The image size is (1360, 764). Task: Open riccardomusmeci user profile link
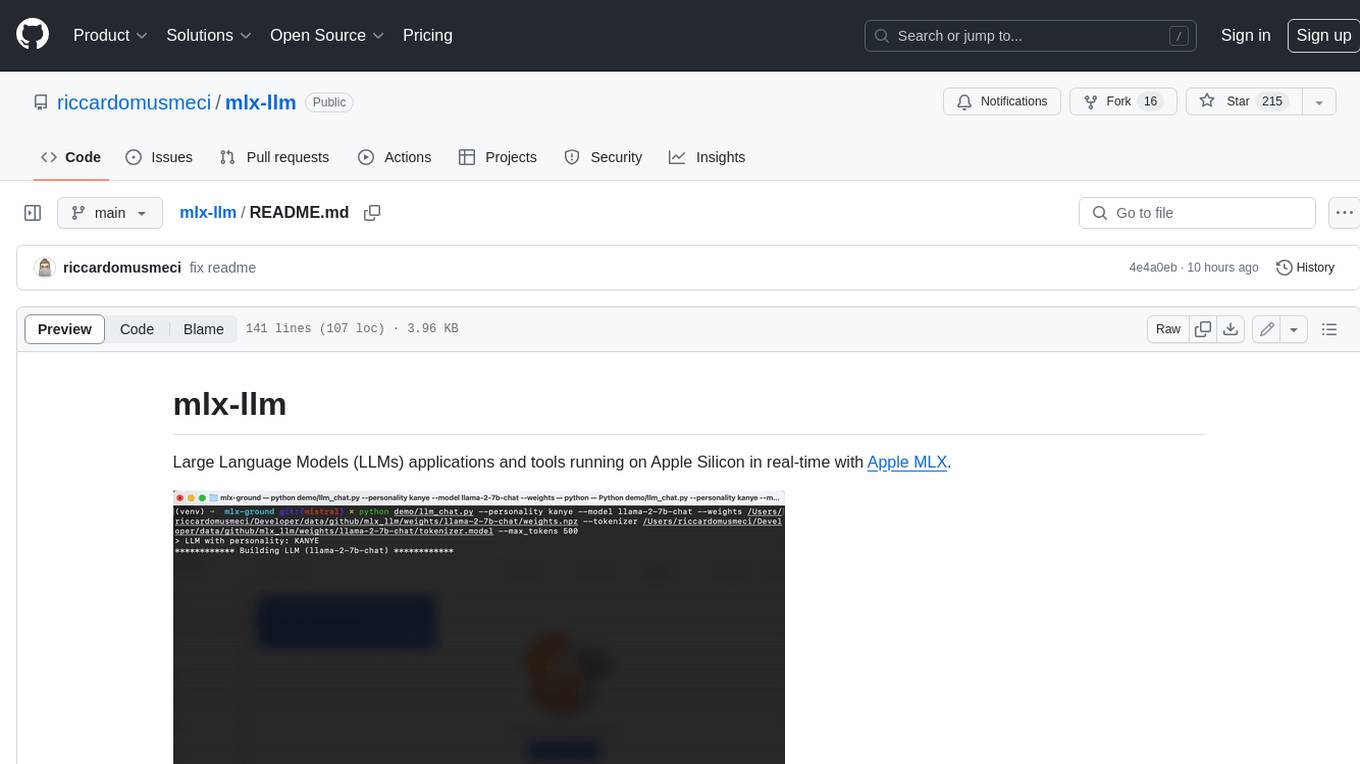134,102
